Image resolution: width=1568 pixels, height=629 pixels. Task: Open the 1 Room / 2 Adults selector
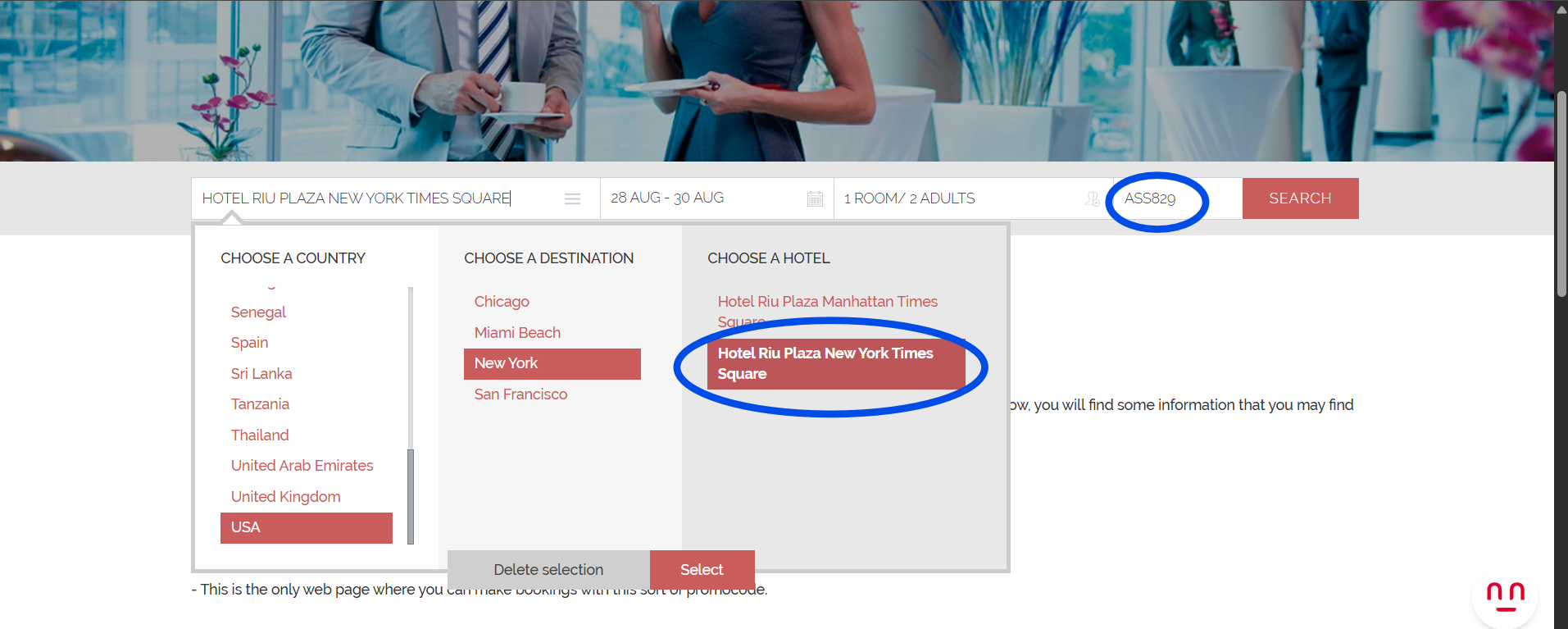(973, 198)
